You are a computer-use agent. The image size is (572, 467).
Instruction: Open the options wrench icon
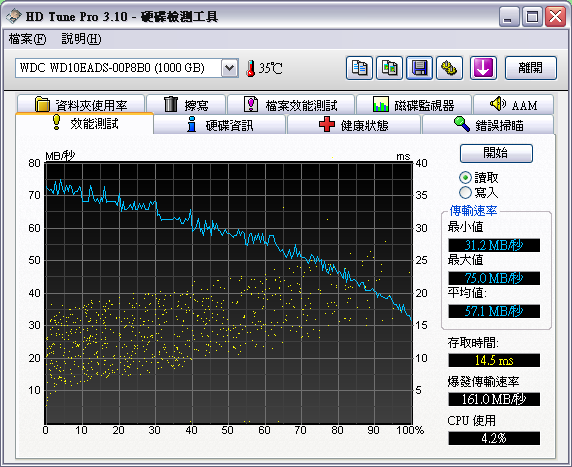tap(449, 68)
